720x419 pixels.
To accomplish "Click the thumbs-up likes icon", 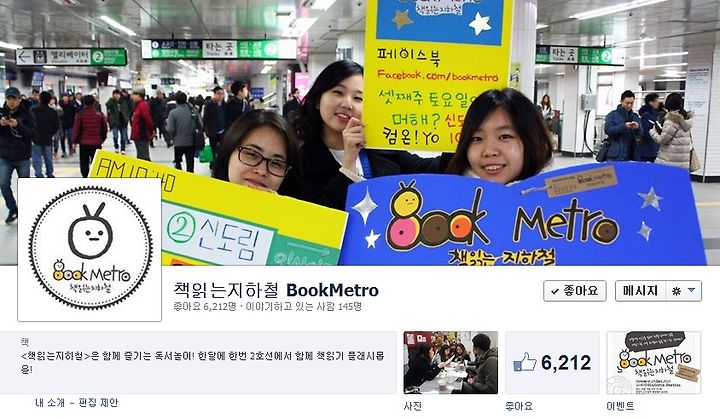I will (524, 362).
